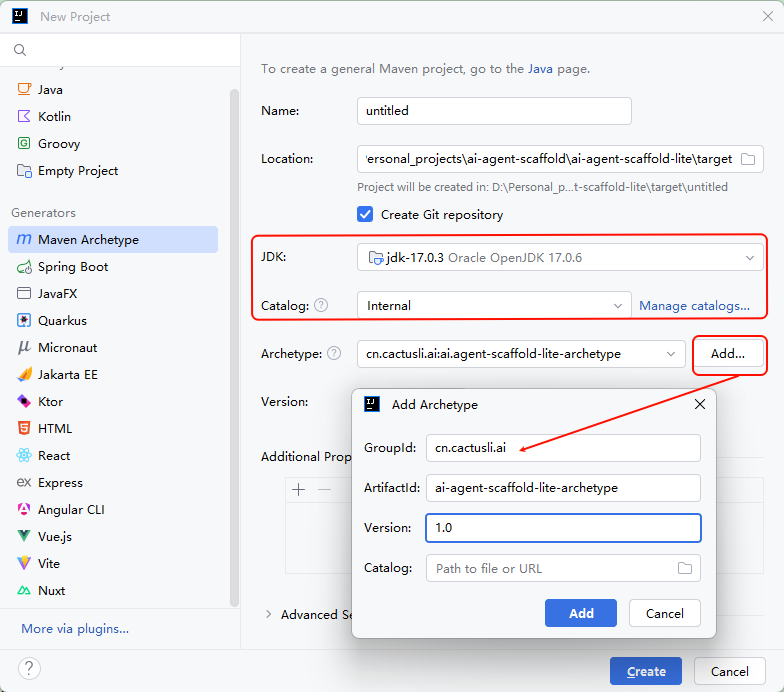
Task: Browse for a location with the folder icon
Action: (748, 159)
